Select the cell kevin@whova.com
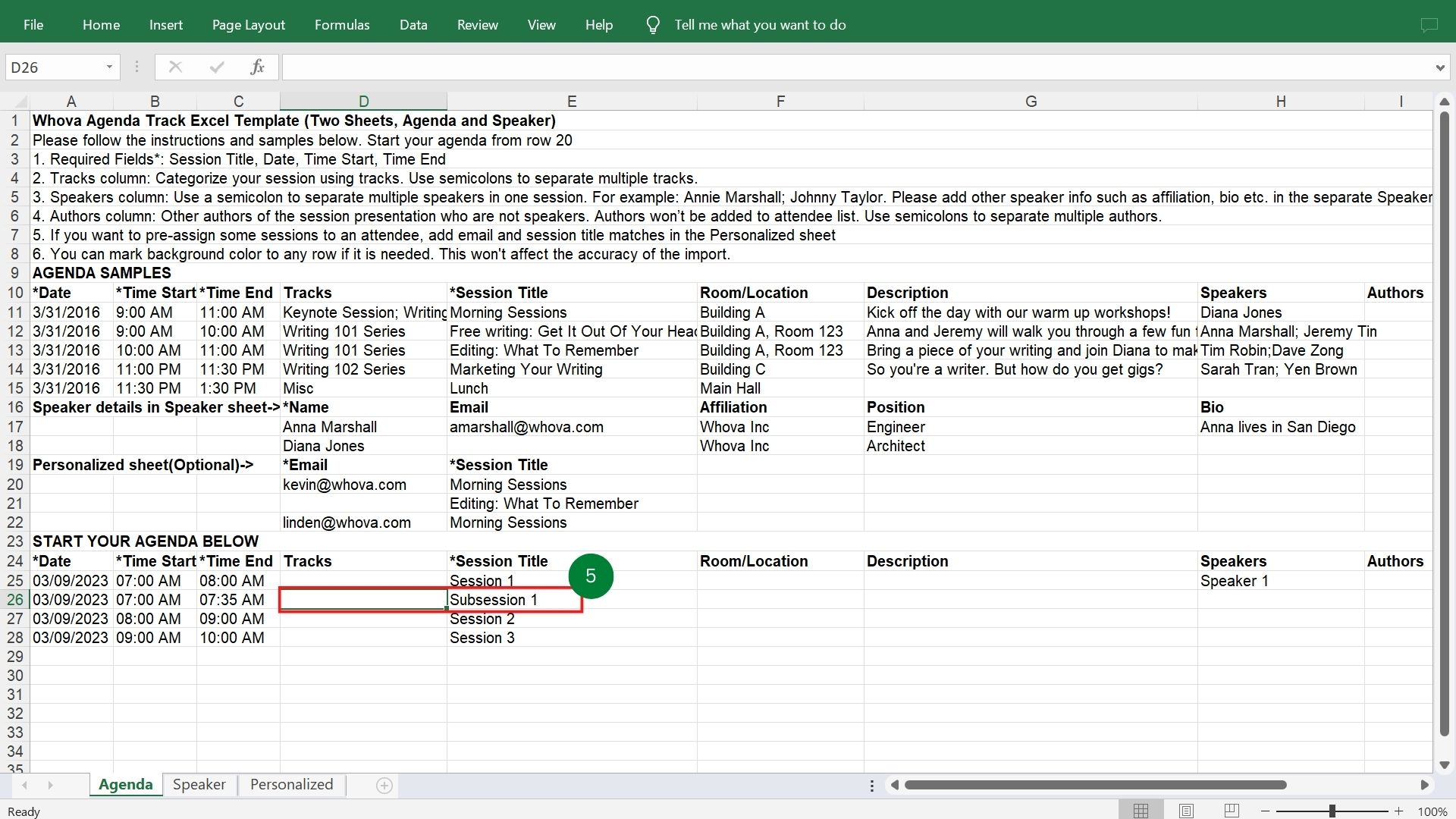Image resolution: width=1456 pixels, height=819 pixels. click(363, 485)
